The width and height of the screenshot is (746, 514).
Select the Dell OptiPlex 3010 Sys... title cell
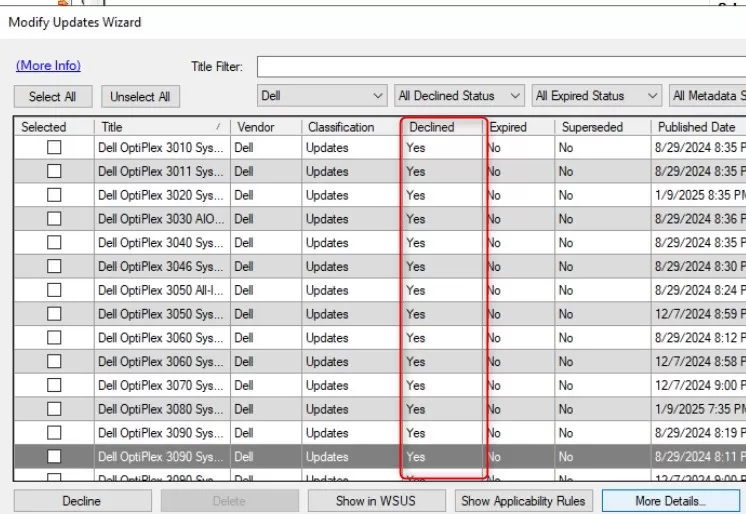click(162, 148)
